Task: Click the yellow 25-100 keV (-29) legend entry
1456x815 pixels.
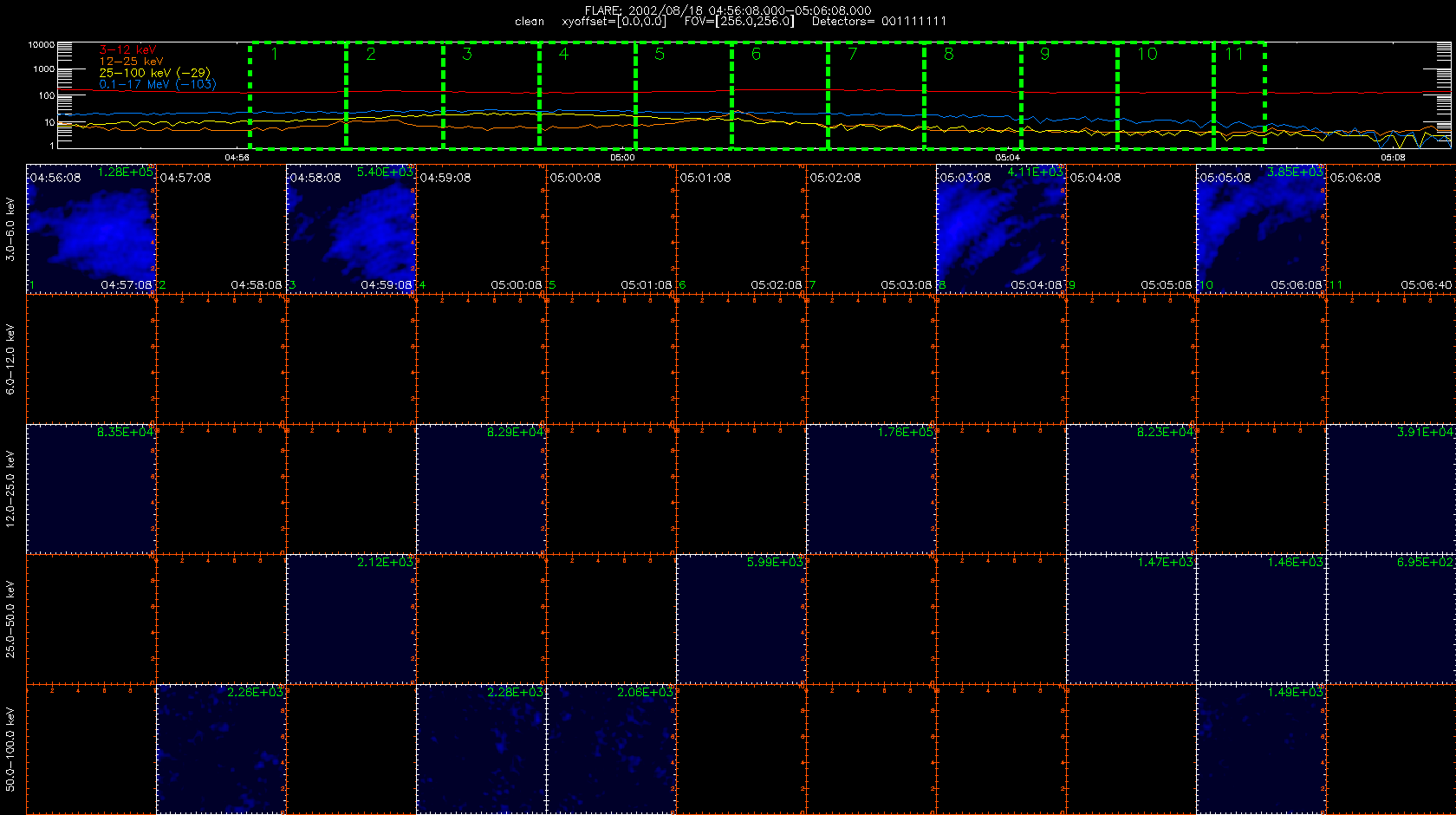Action: (154, 73)
